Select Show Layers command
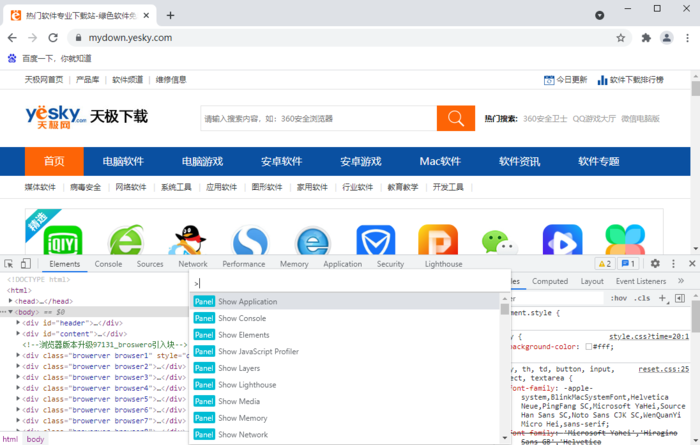 [345, 368]
